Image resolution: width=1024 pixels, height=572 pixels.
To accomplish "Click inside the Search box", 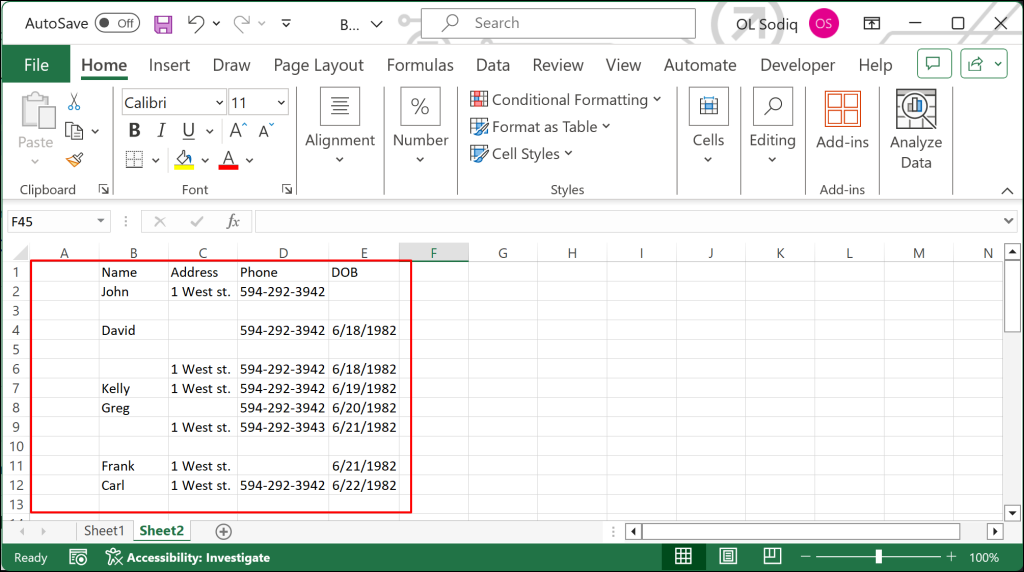I will click(x=558, y=24).
